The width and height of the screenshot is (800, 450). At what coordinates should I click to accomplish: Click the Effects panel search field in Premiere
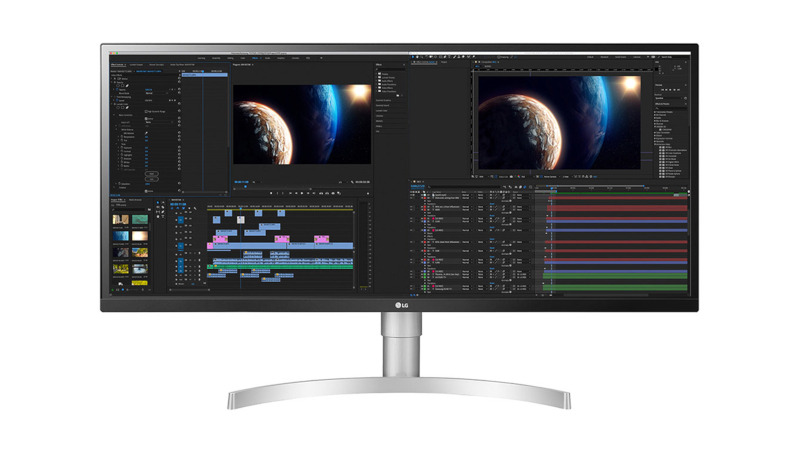point(390,69)
